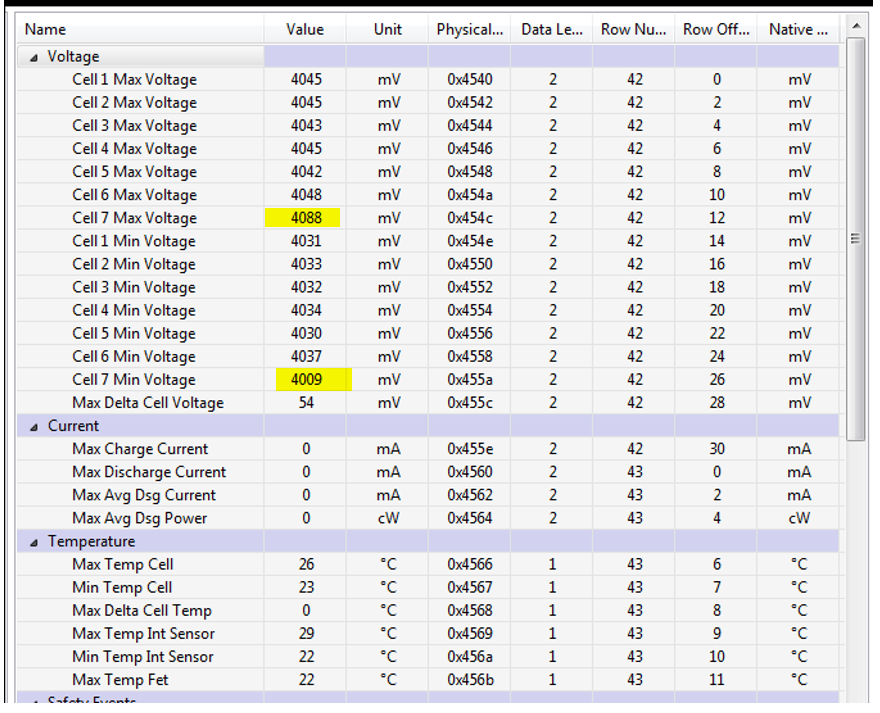The width and height of the screenshot is (880, 713).
Task: Select the Max Delta Cell Voltage row
Action: 428,403
